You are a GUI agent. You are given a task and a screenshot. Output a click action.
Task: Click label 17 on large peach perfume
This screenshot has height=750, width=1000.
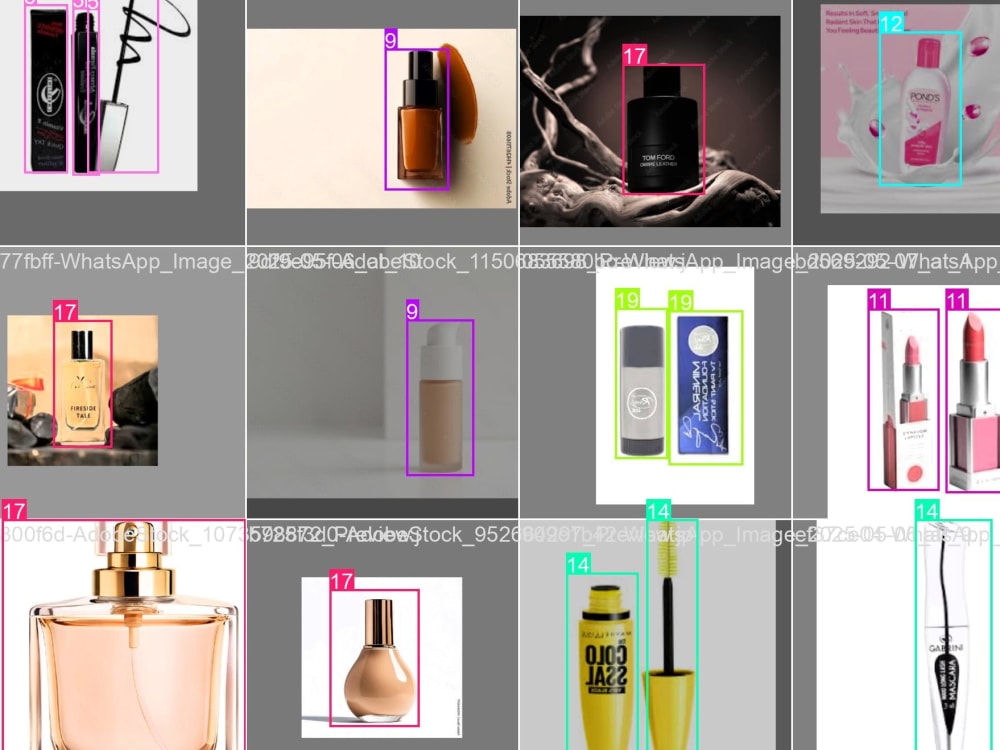click(x=14, y=510)
